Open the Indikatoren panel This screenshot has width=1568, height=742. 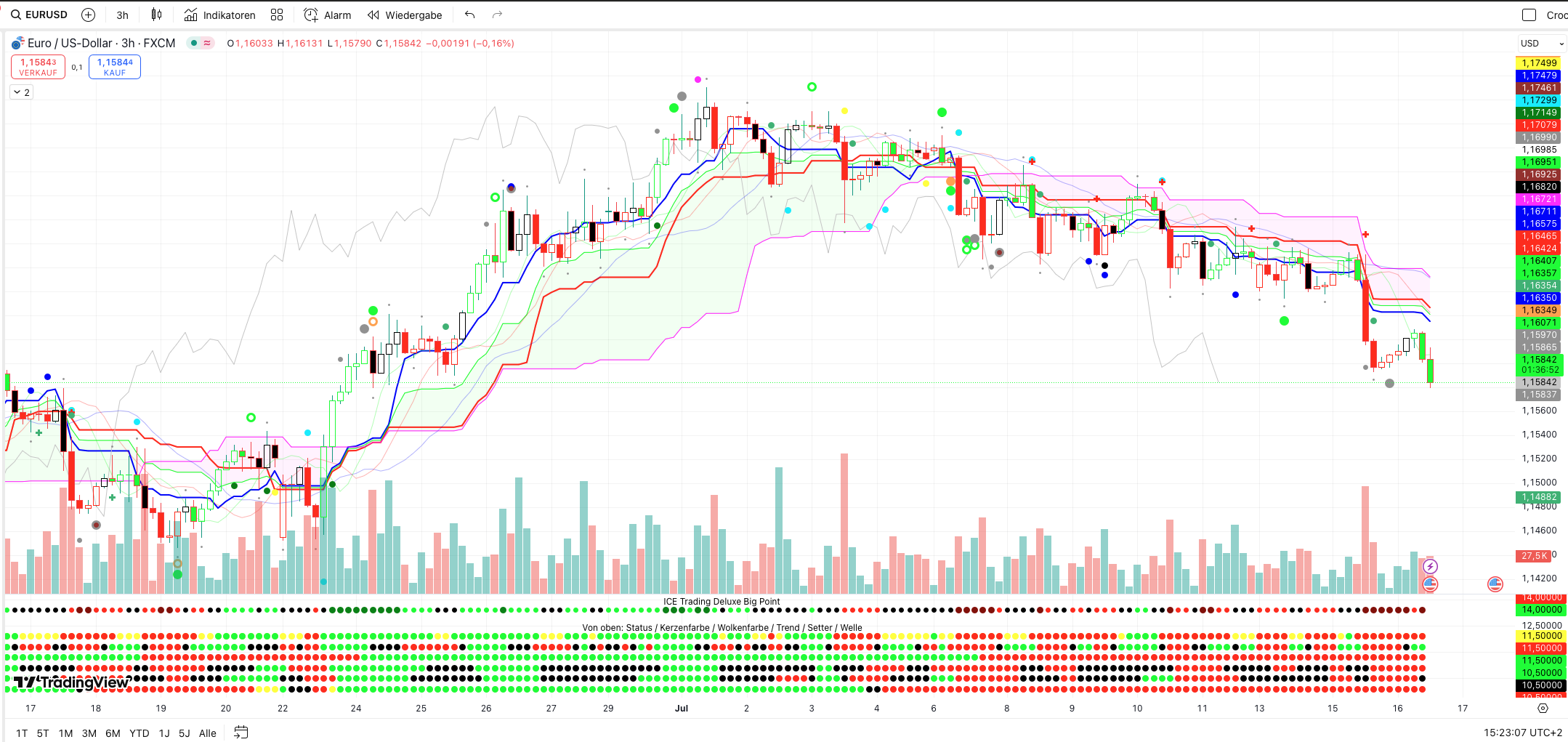pyautogui.click(x=219, y=15)
